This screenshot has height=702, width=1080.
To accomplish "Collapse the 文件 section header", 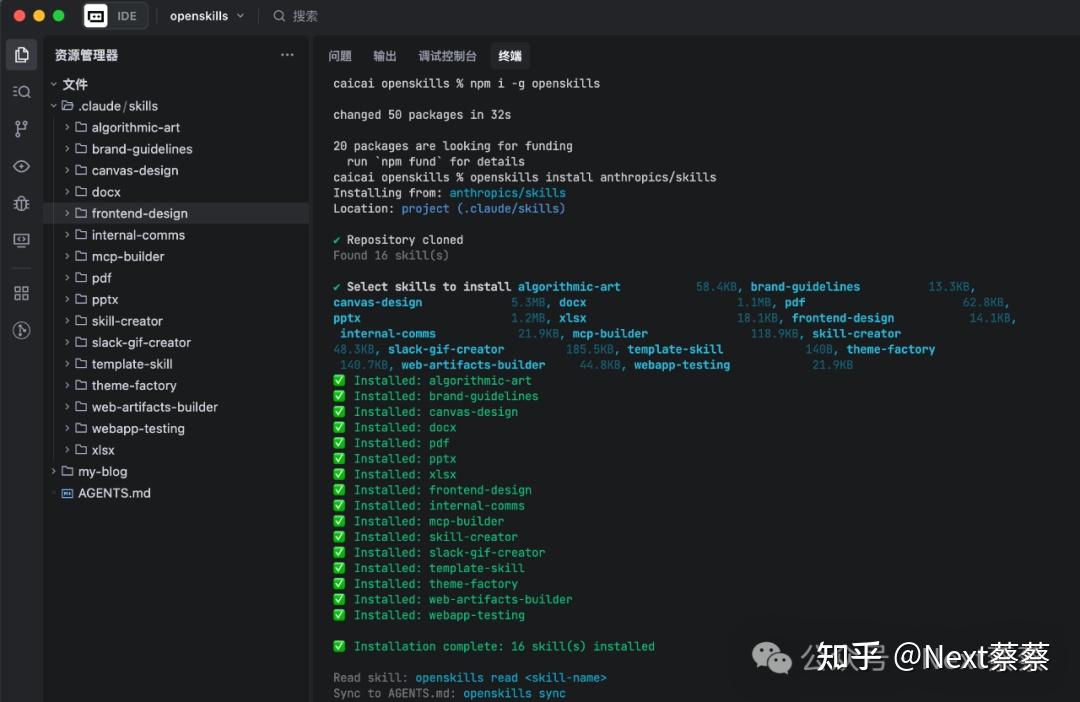I will pos(75,84).
